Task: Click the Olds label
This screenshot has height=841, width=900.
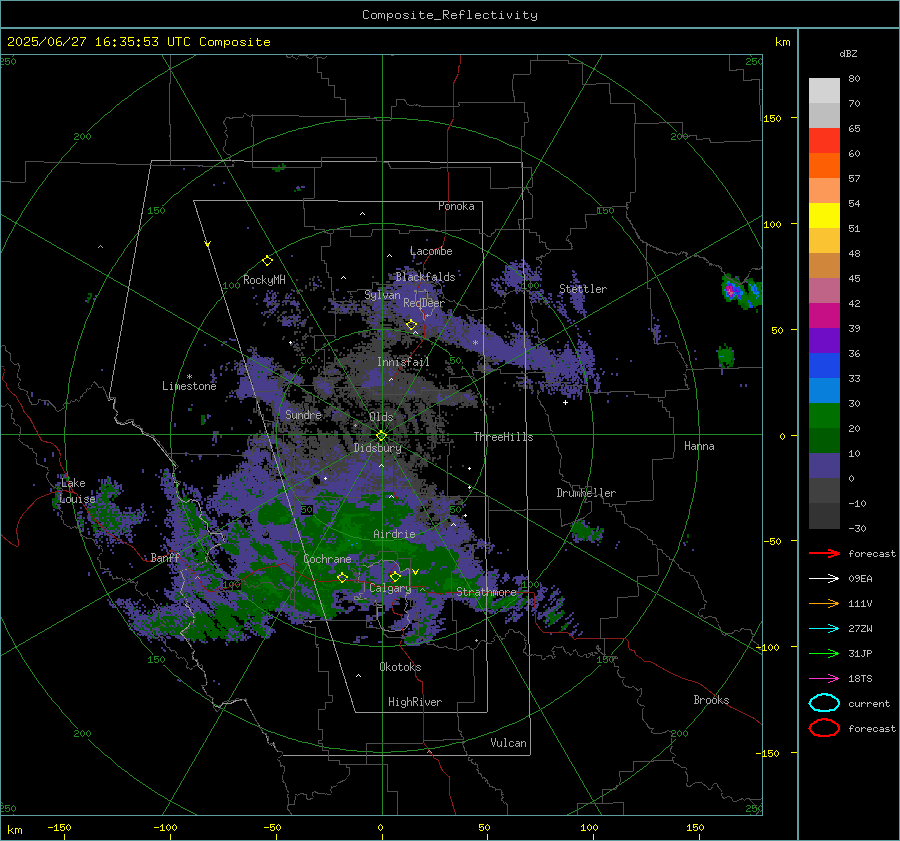Action: click(381, 417)
